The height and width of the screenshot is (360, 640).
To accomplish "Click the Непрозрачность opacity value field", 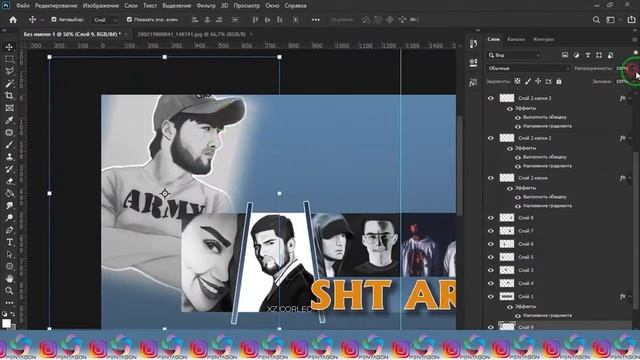I will pos(623,68).
